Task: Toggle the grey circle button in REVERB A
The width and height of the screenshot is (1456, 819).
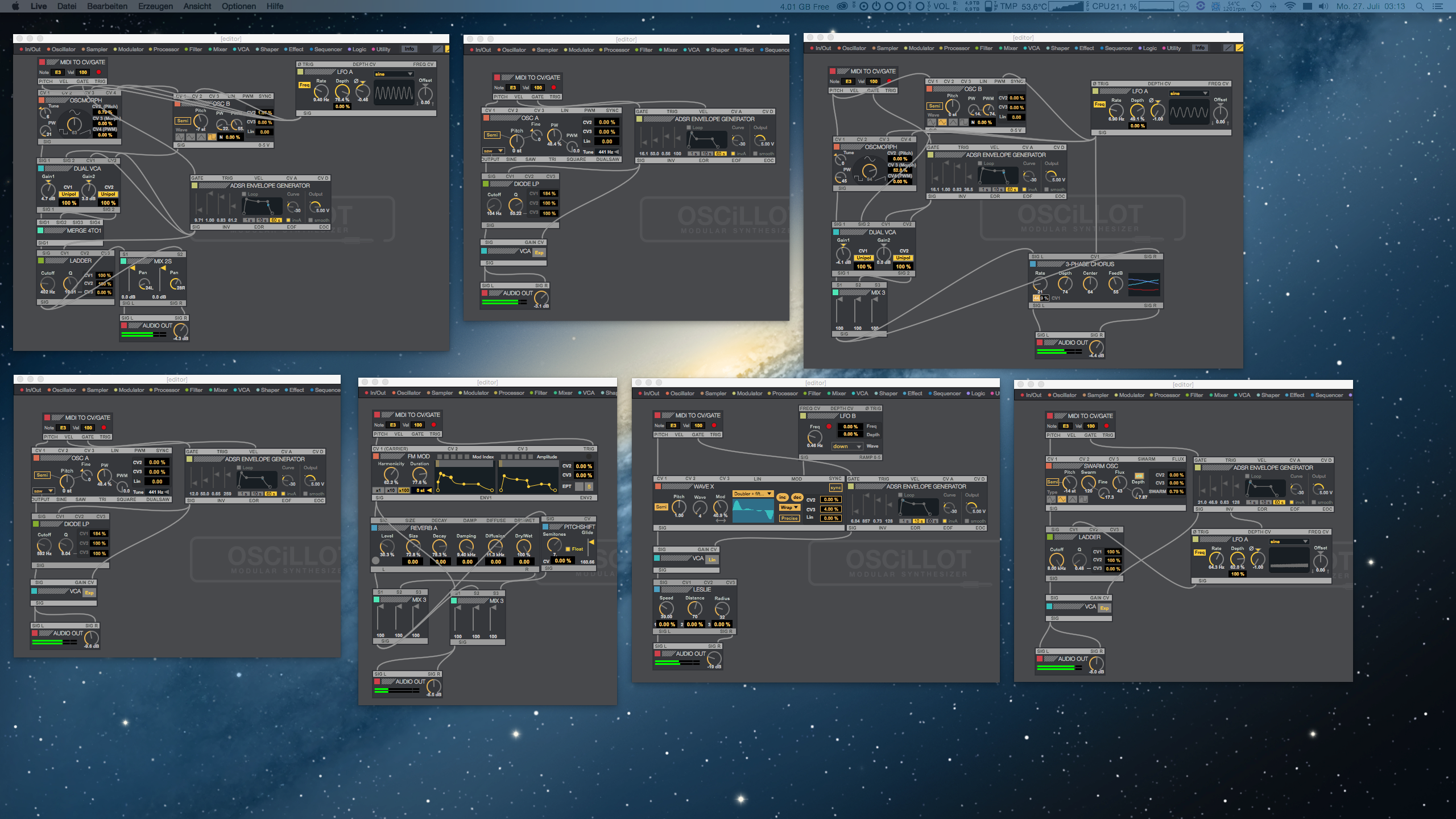Action: 375,560
